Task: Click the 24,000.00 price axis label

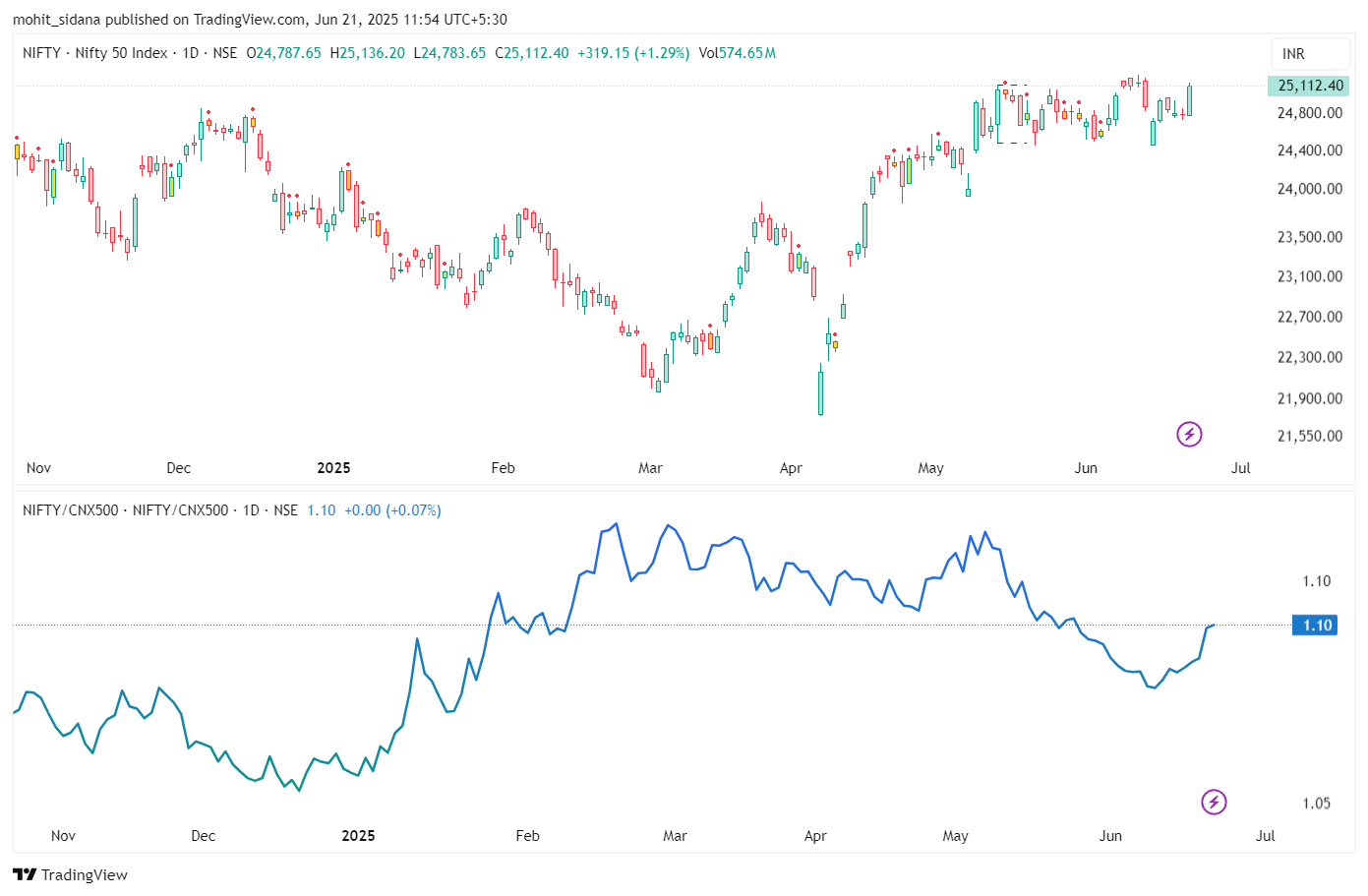Action: 1309,189
